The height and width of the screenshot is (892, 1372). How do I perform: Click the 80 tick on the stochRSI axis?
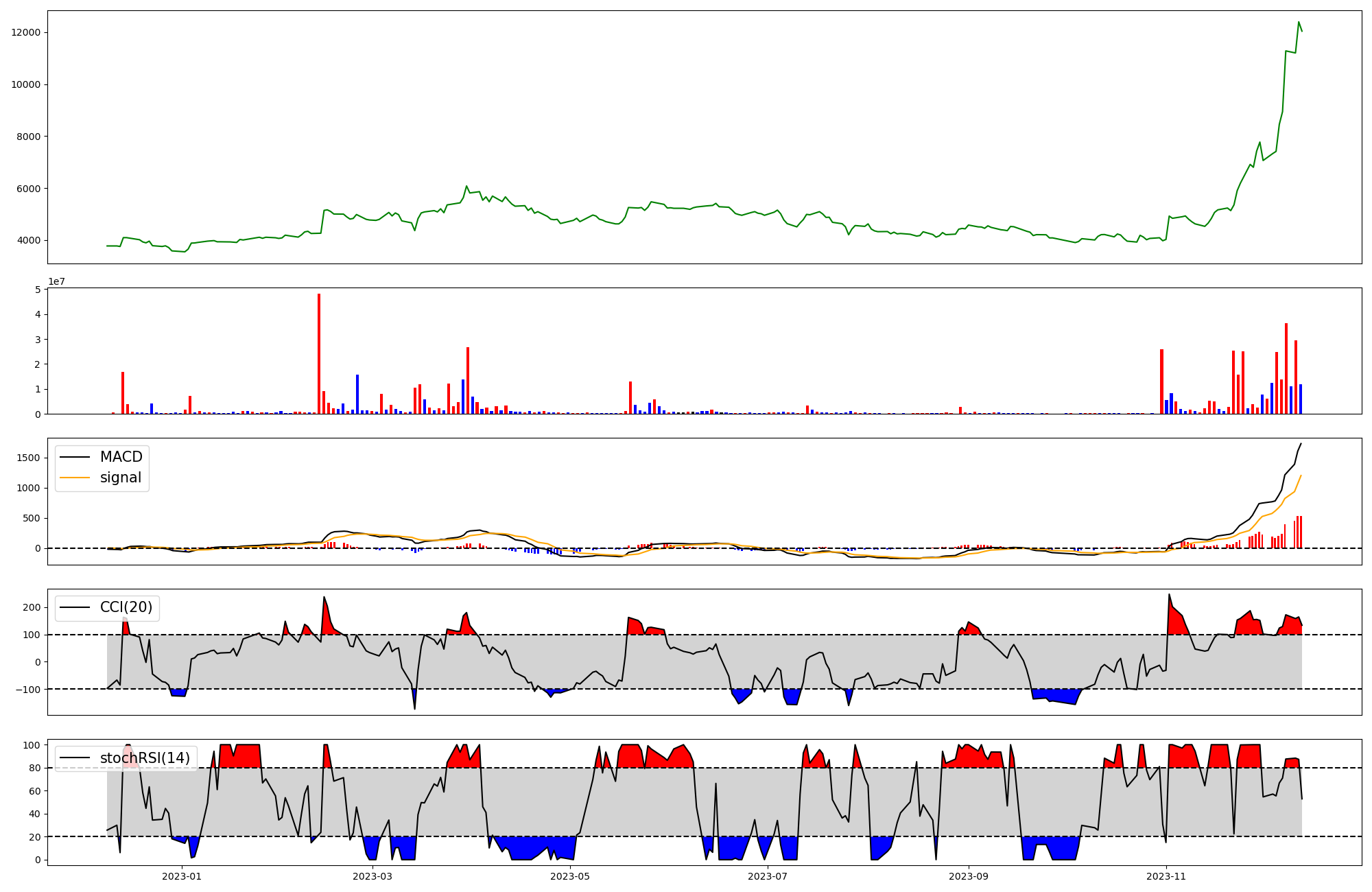[x=34, y=768]
